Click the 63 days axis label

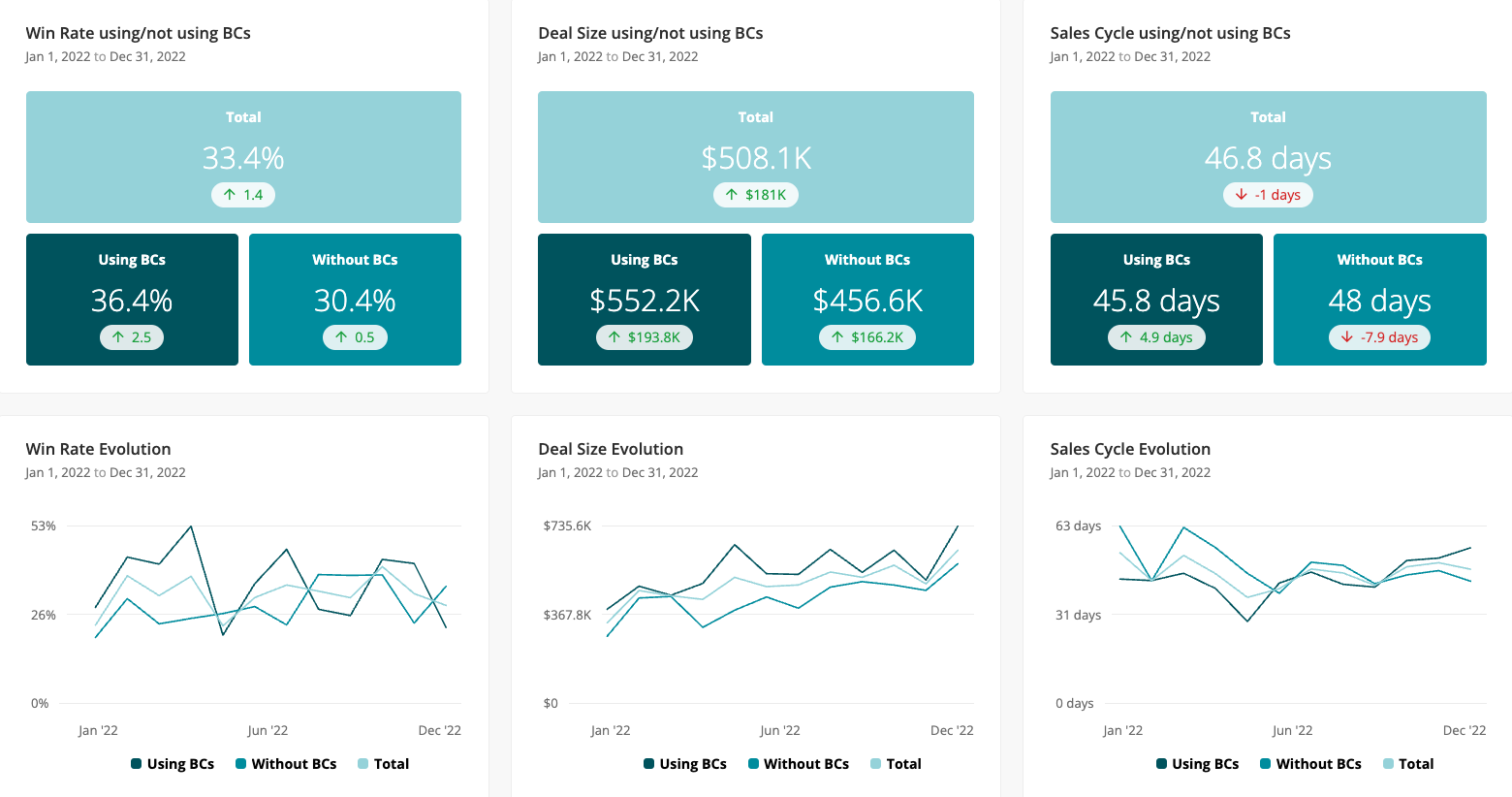(x=1079, y=526)
